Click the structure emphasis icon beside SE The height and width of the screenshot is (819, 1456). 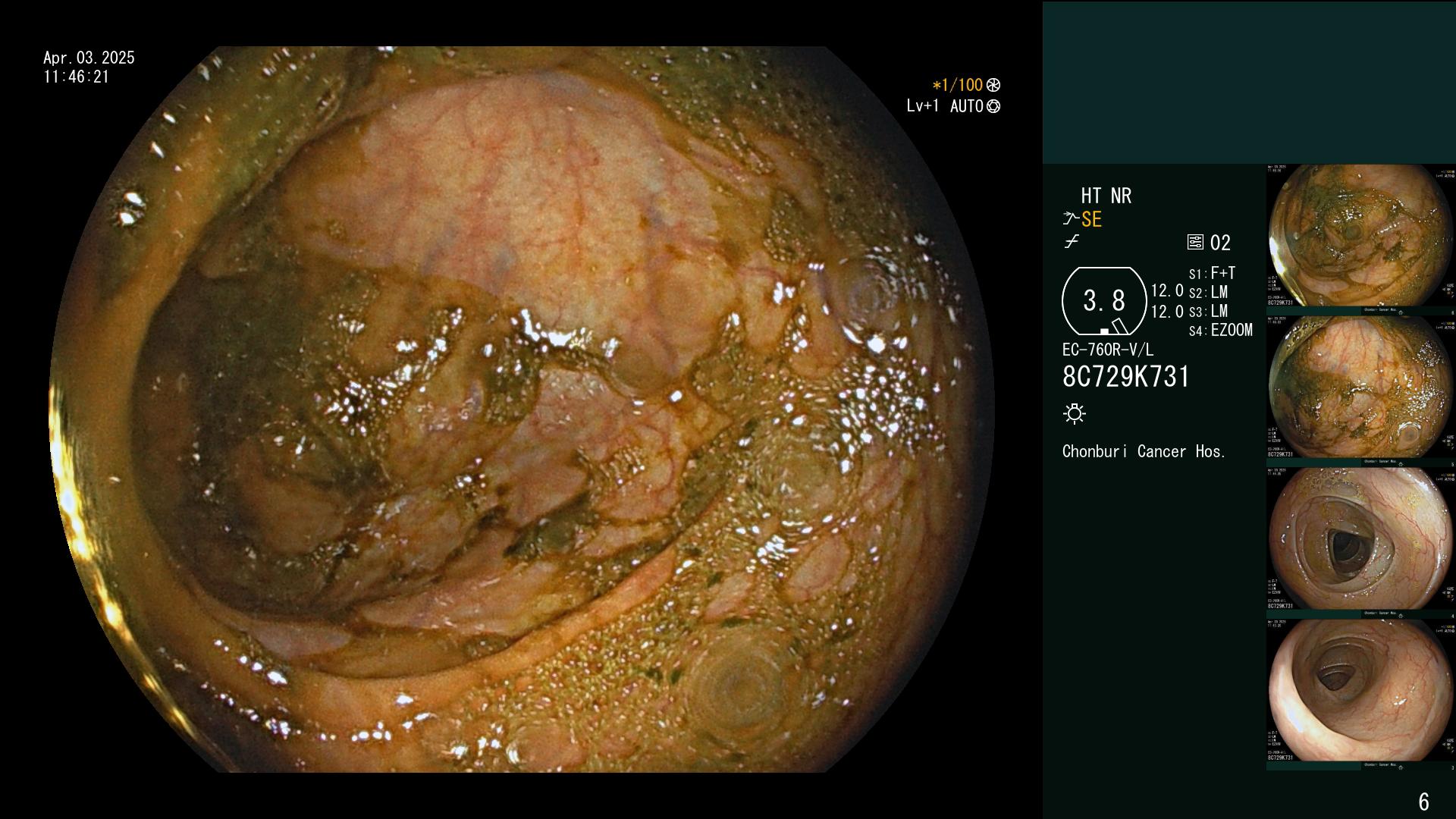[1071, 219]
